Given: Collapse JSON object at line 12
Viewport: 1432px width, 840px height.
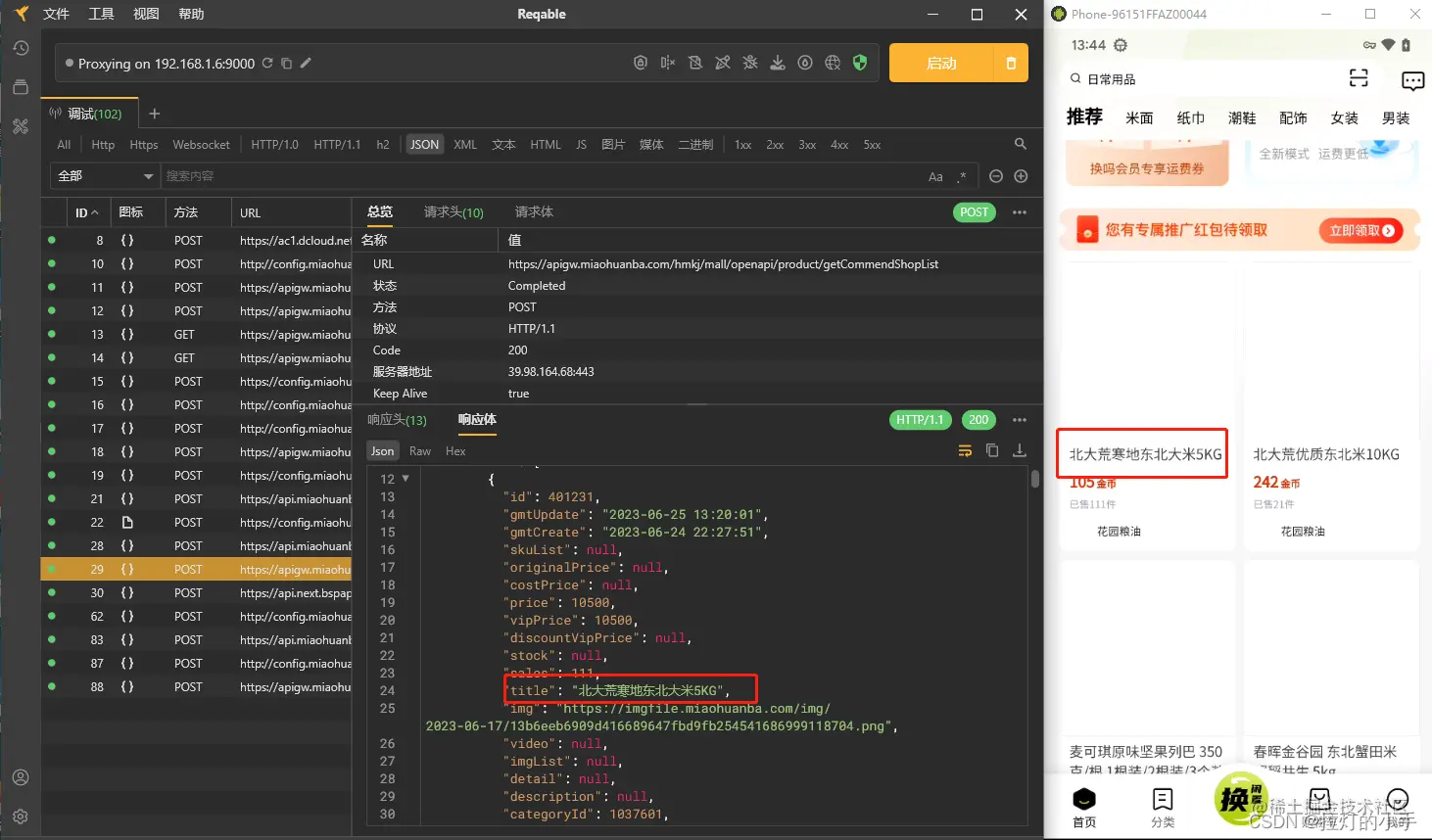Looking at the screenshot, I should 406,479.
